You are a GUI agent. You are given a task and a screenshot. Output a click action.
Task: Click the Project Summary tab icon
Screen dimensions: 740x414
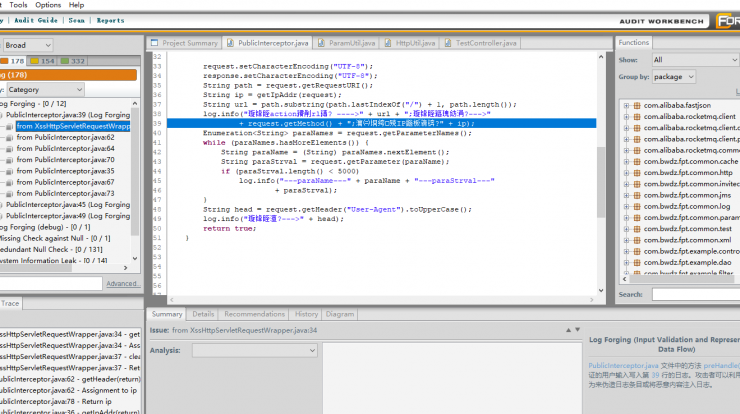point(154,43)
